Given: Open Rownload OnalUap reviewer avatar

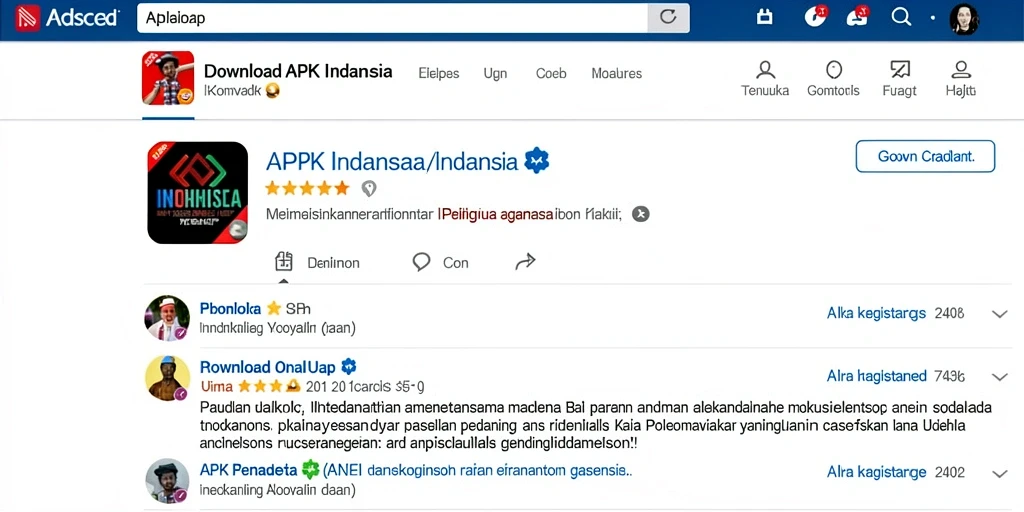Looking at the screenshot, I should (167, 378).
